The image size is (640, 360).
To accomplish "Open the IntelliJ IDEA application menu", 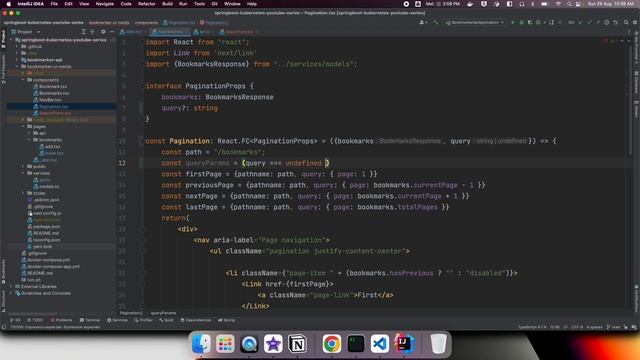I will coord(31,4).
